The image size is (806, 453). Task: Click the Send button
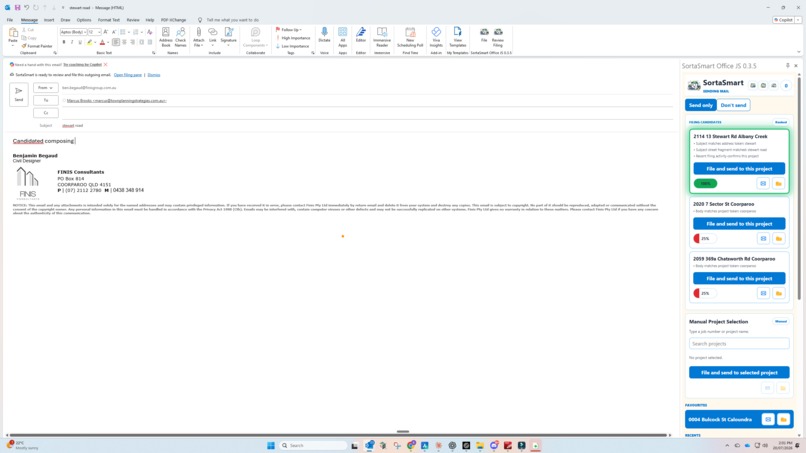[x=19, y=95]
